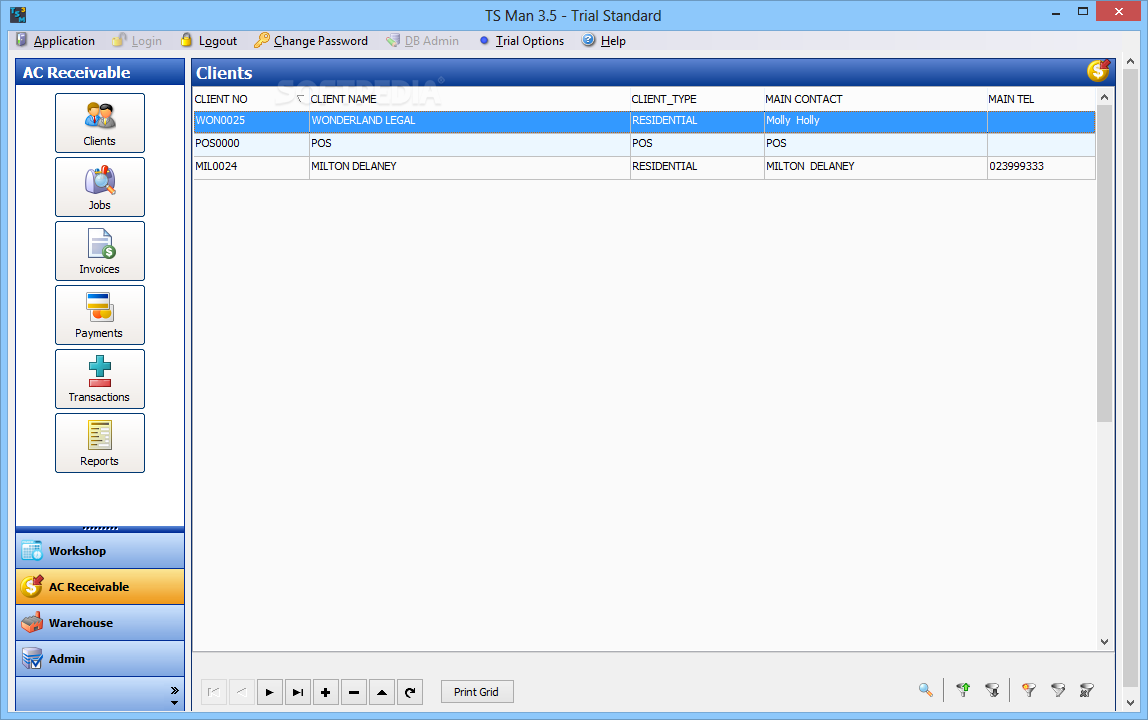Click the DB Admin menu item
This screenshot has height=720, width=1148.
pyautogui.click(x=423, y=41)
